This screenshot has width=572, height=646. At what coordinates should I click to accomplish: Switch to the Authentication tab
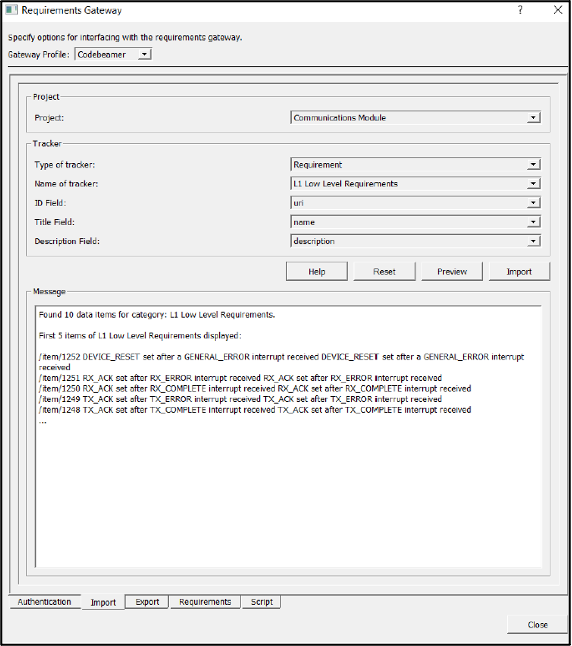point(45,602)
